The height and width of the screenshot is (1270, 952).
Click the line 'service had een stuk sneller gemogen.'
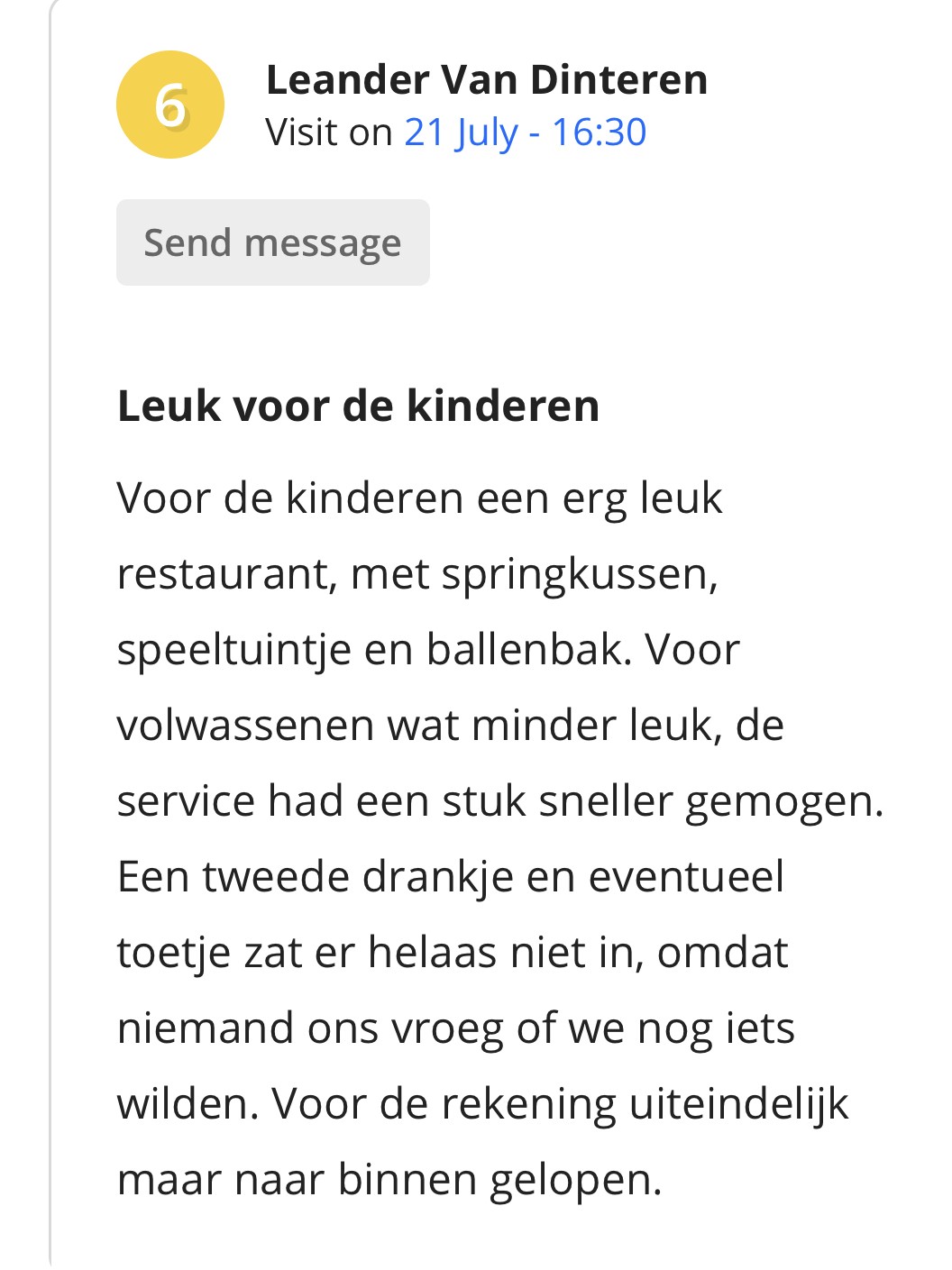click(x=501, y=802)
